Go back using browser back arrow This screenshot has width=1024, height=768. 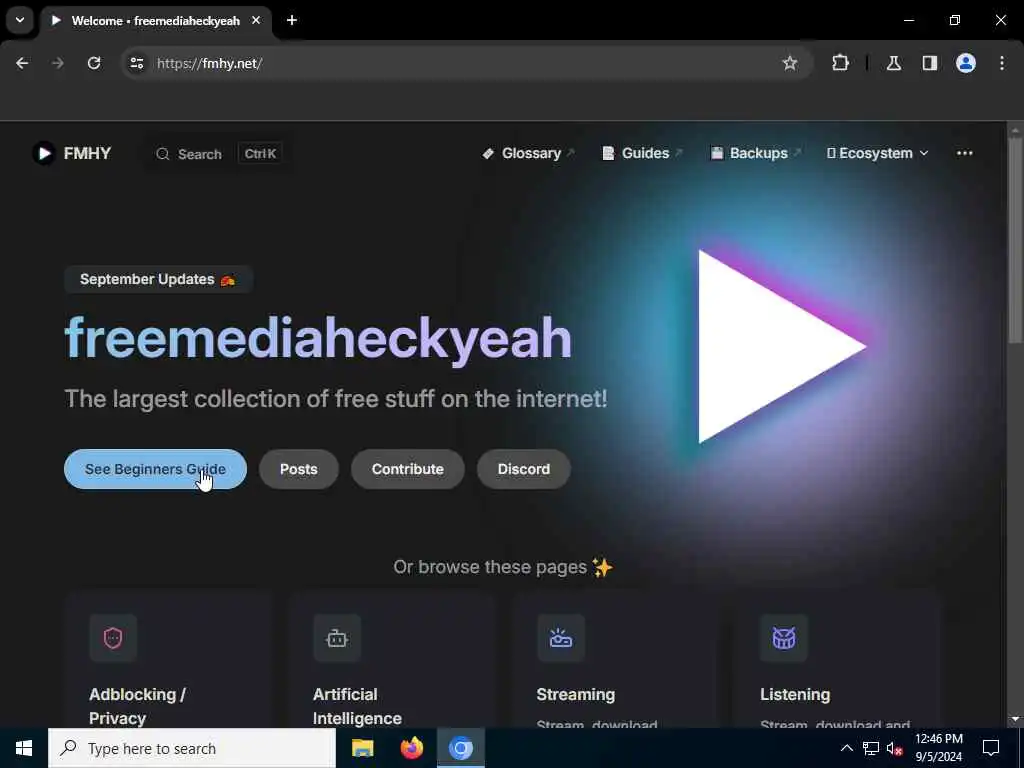22,63
